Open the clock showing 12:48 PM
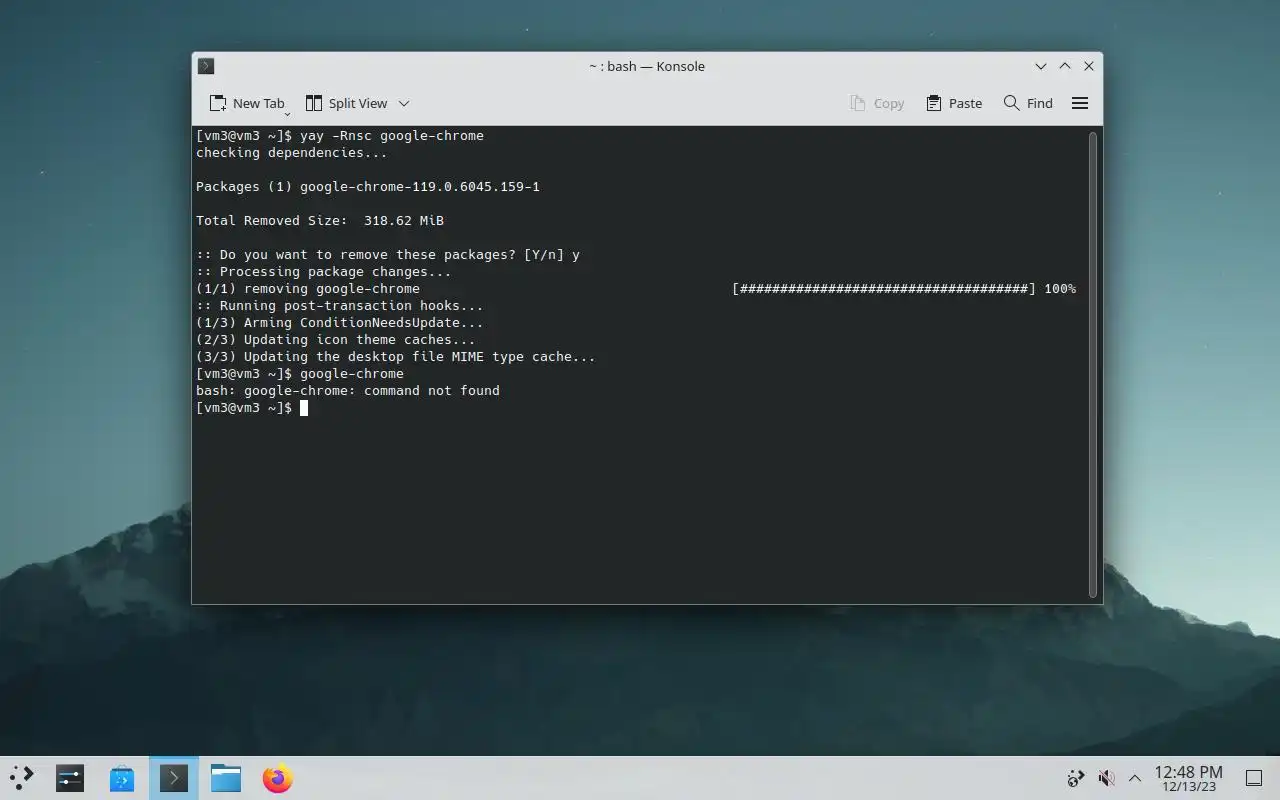 click(x=1189, y=778)
